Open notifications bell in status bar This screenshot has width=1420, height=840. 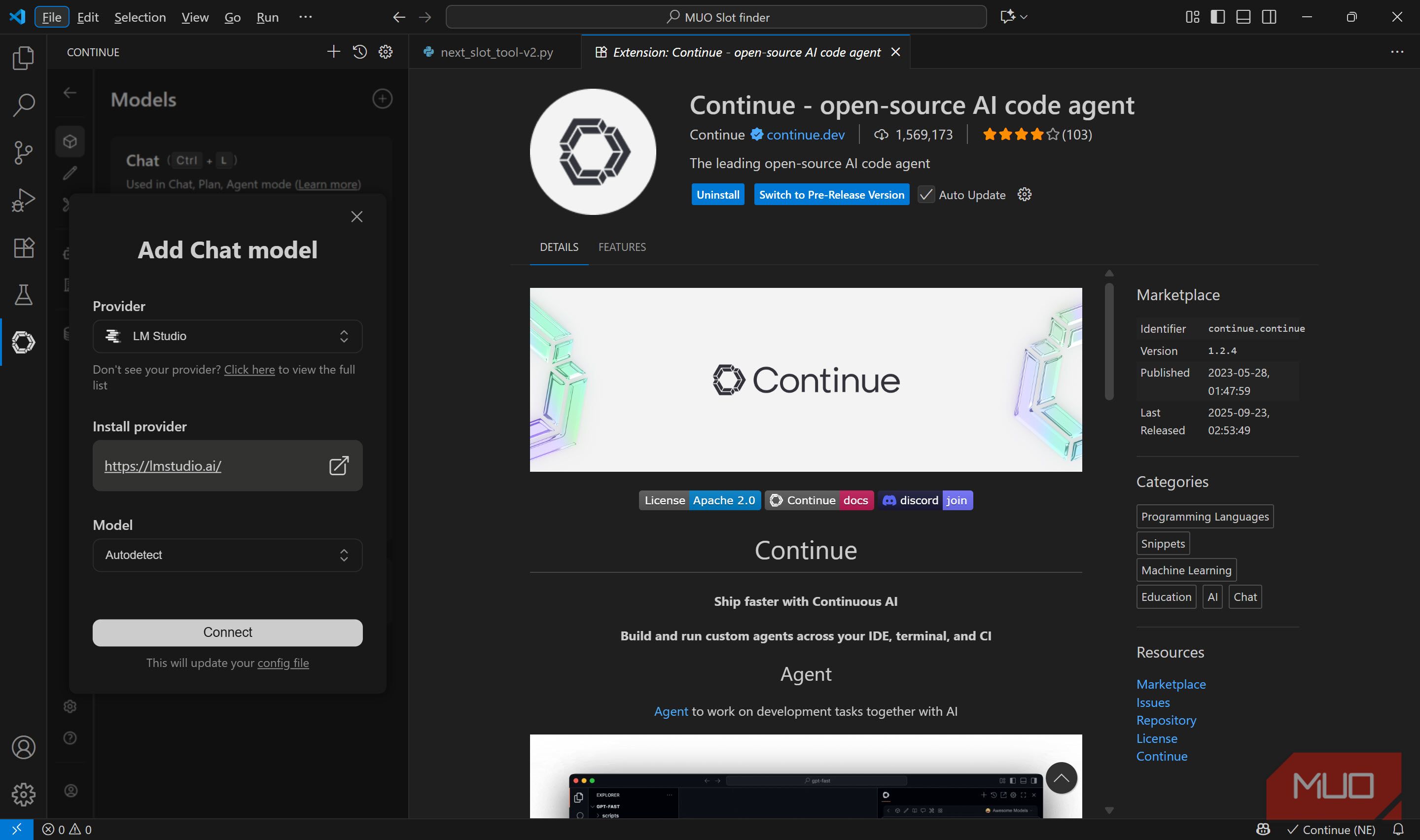pyautogui.click(x=1398, y=829)
